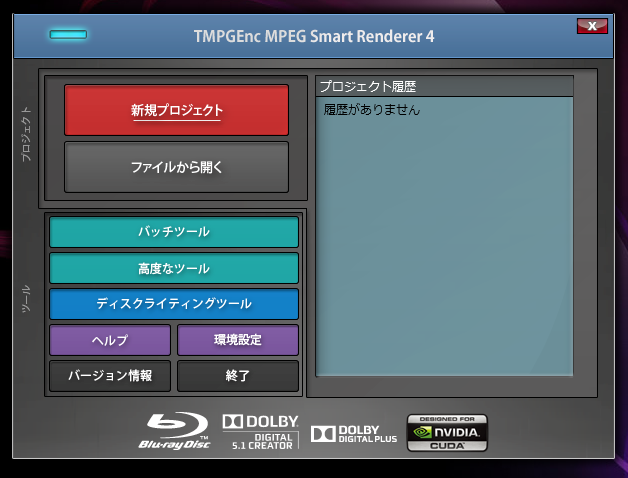Image resolution: width=628 pixels, height=478 pixels.
Task: Show バージョン情報 (version info)
Action: tap(110, 376)
